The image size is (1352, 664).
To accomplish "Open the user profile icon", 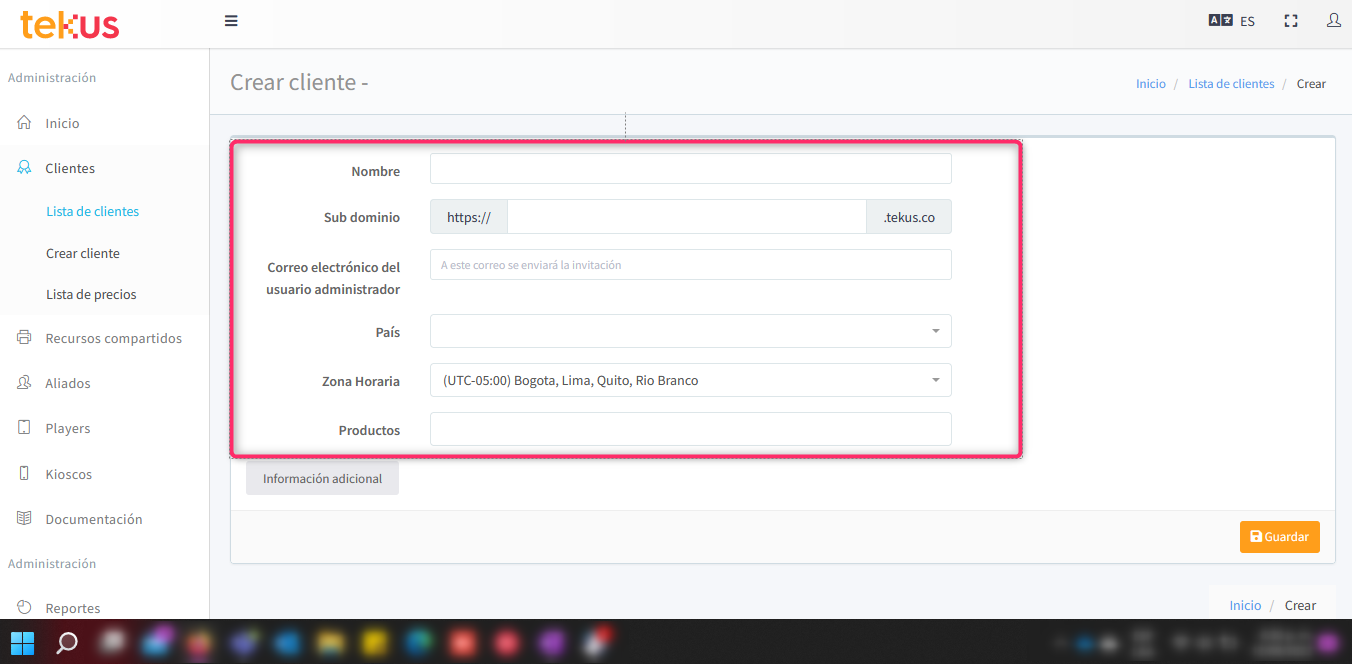I will pyautogui.click(x=1333, y=20).
